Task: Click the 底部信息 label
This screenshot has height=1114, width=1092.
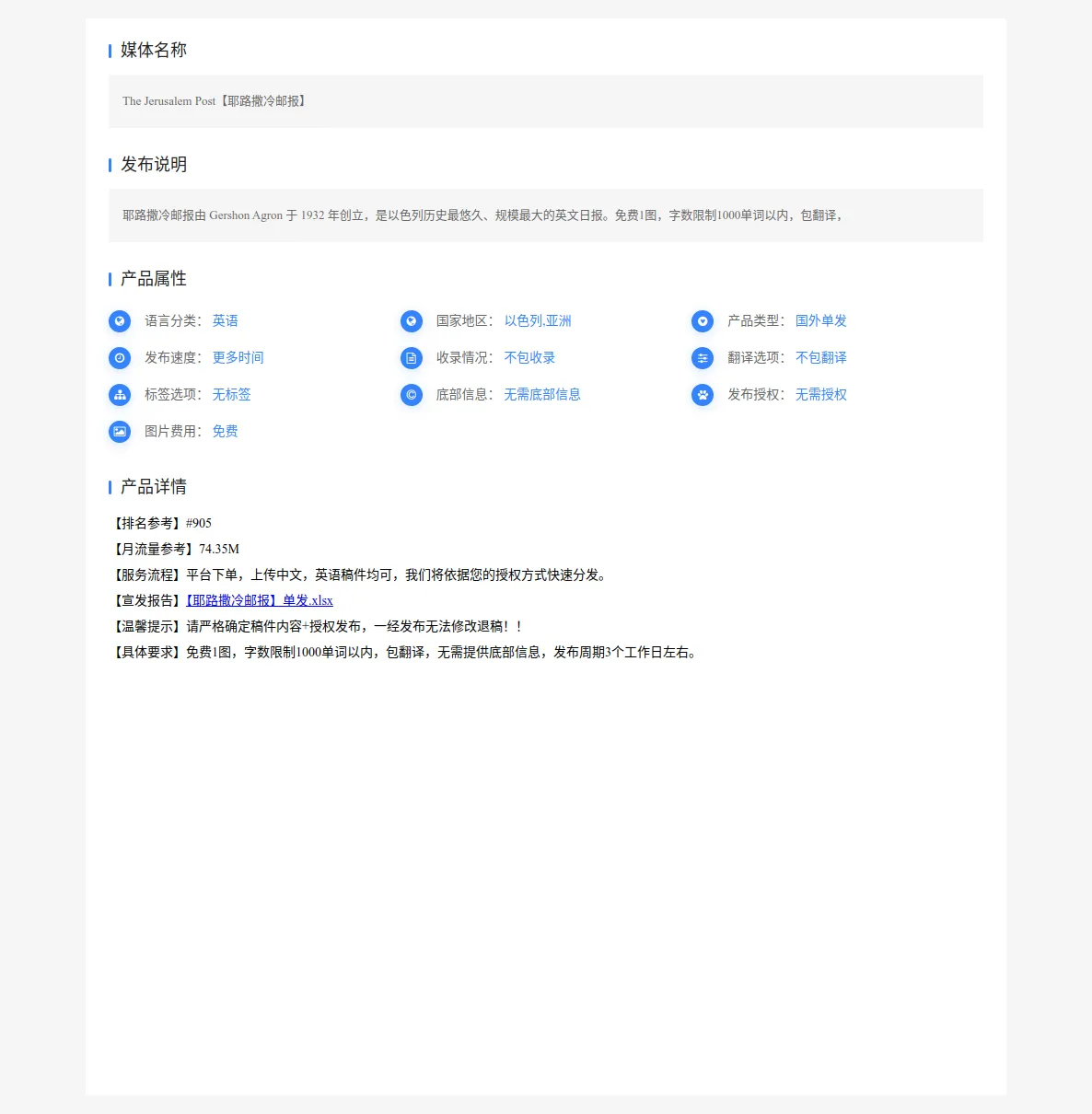Action: 465,394
